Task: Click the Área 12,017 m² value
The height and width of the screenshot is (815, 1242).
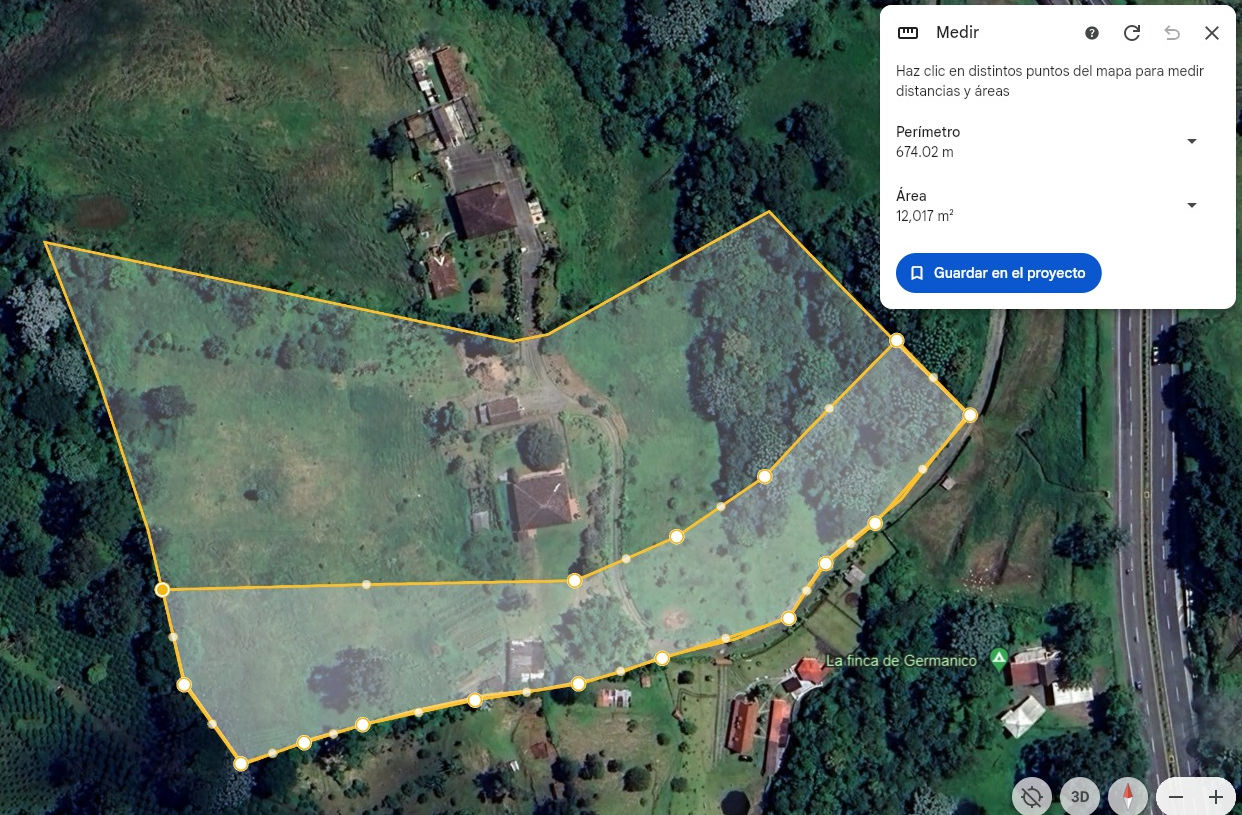Action: click(x=925, y=216)
